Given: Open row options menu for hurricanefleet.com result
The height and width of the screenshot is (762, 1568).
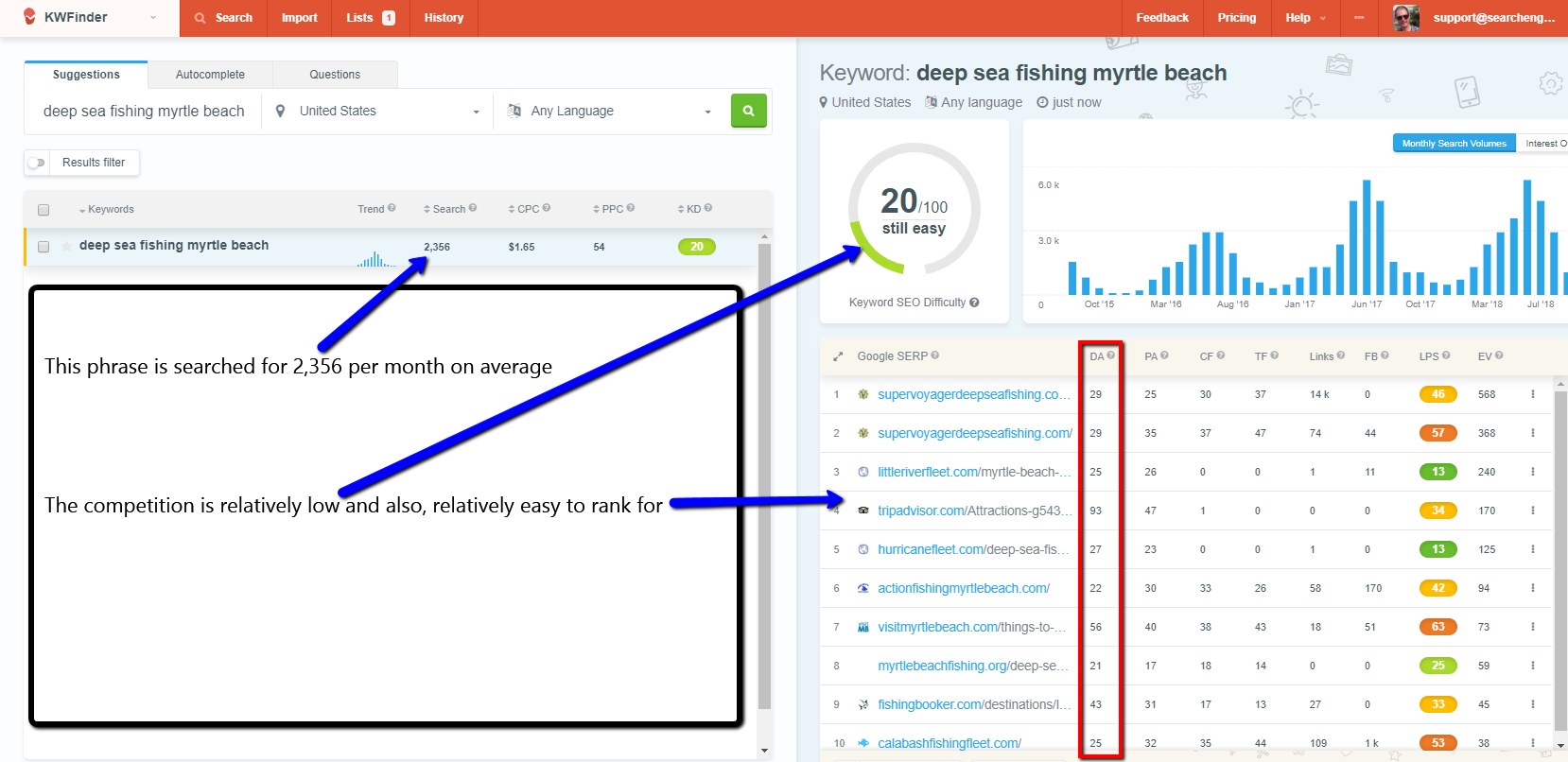Looking at the screenshot, I should click(x=1533, y=549).
